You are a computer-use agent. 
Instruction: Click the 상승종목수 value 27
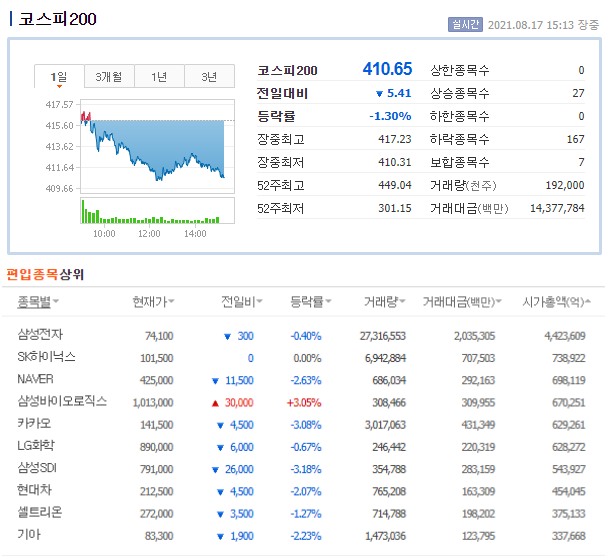(x=578, y=93)
